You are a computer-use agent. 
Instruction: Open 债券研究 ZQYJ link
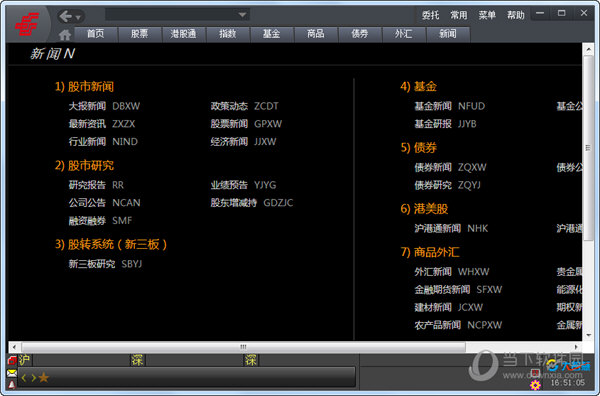(447, 185)
